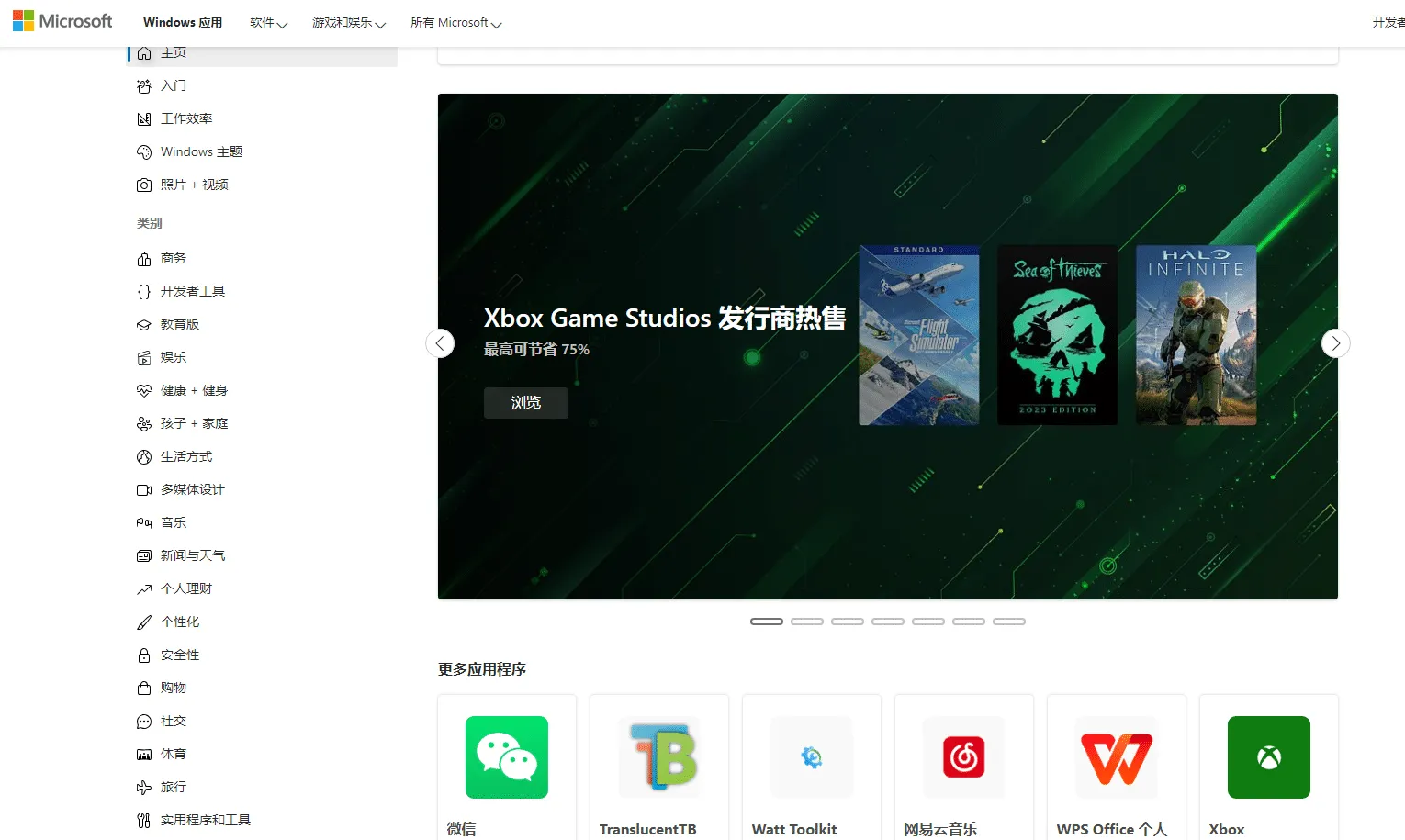Image resolution: width=1405 pixels, height=840 pixels.
Task: Select Windows 主题 in the sidebar
Action: coord(263,152)
